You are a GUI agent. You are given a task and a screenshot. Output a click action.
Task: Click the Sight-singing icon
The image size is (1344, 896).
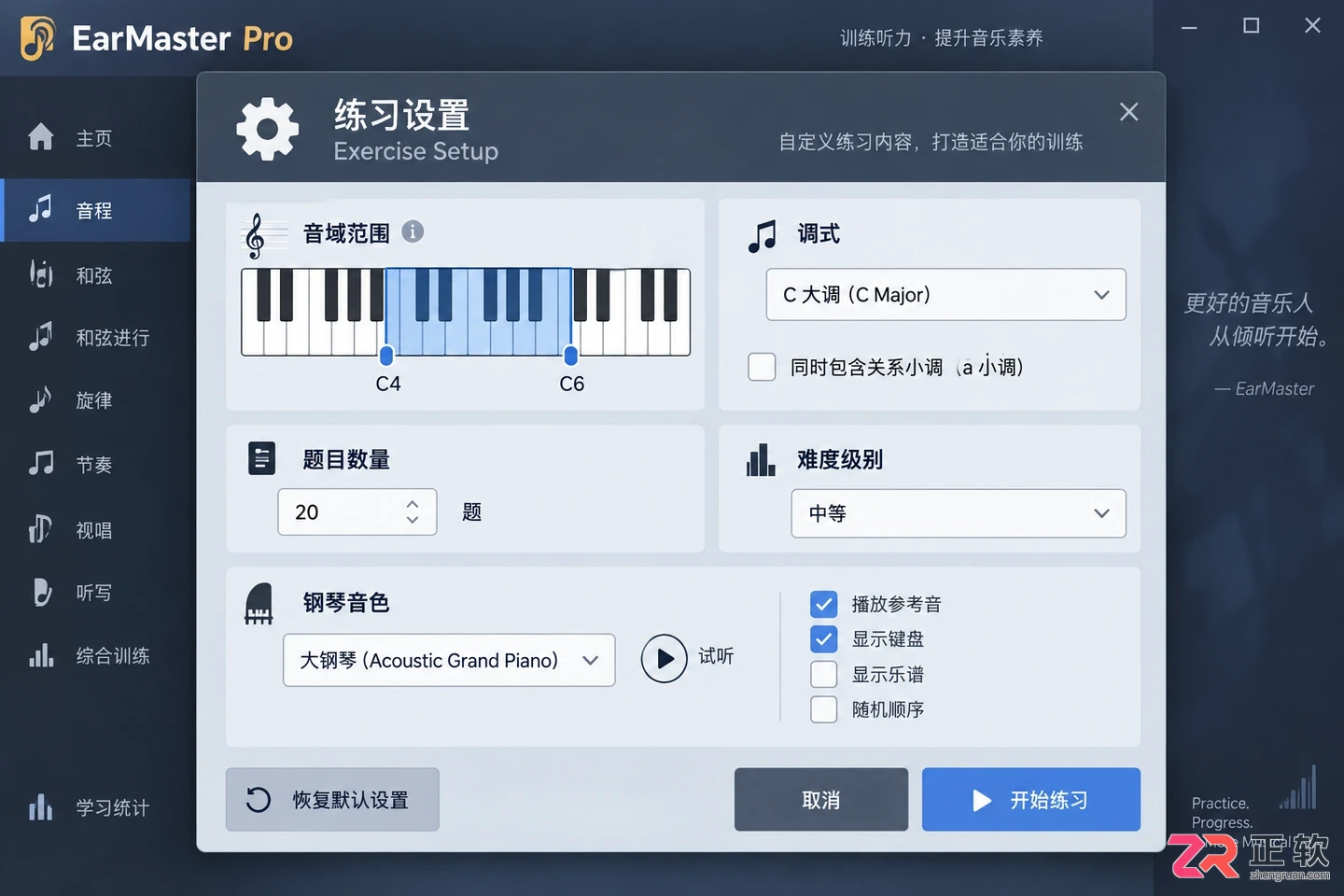point(40,529)
